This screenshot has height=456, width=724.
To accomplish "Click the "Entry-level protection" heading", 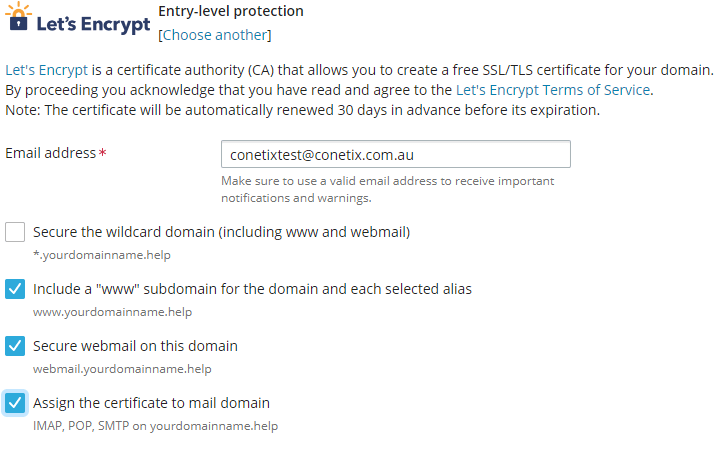I will pyautogui.click(x=231, y=12).
